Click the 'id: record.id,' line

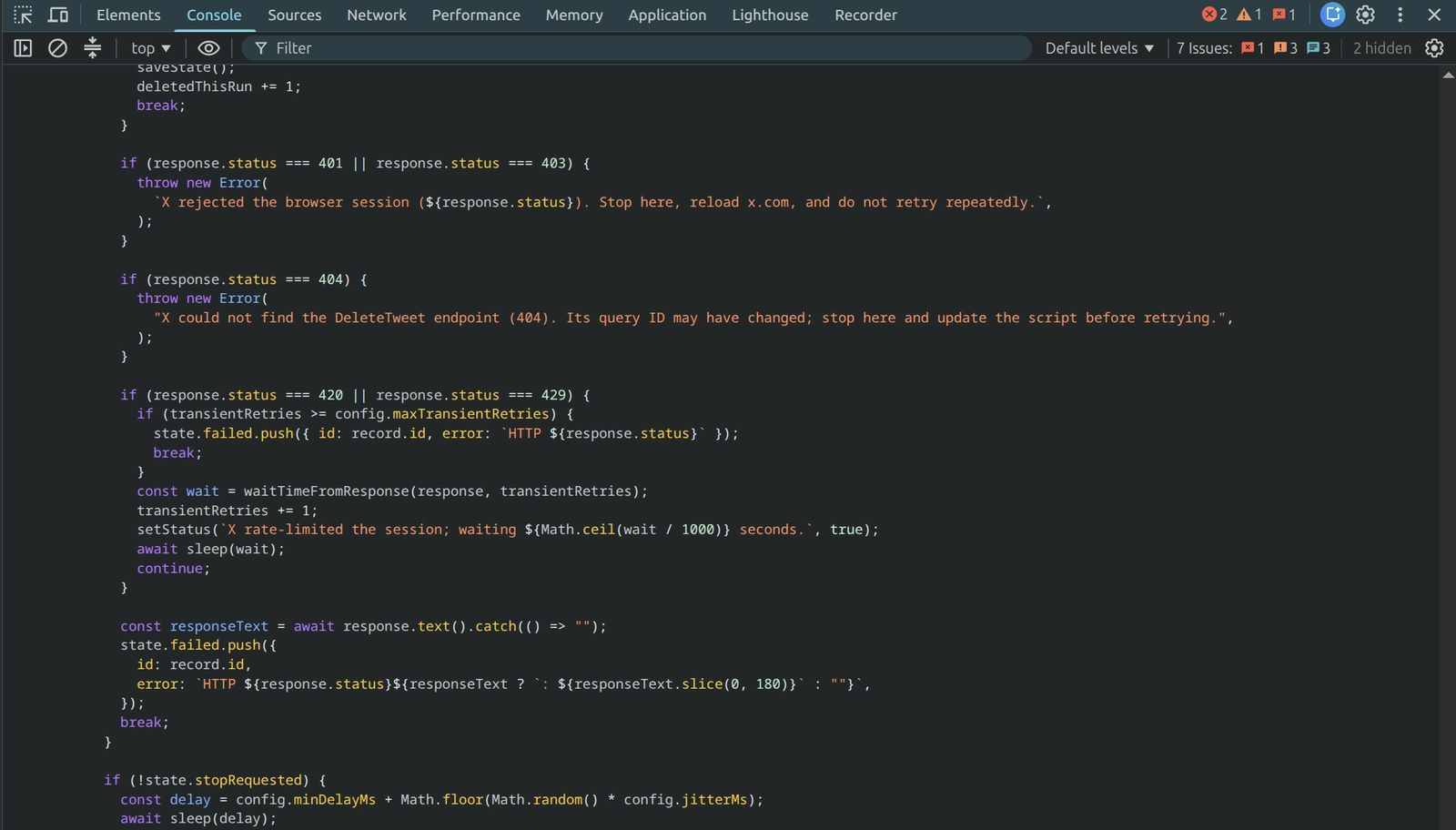click(194, 664)
